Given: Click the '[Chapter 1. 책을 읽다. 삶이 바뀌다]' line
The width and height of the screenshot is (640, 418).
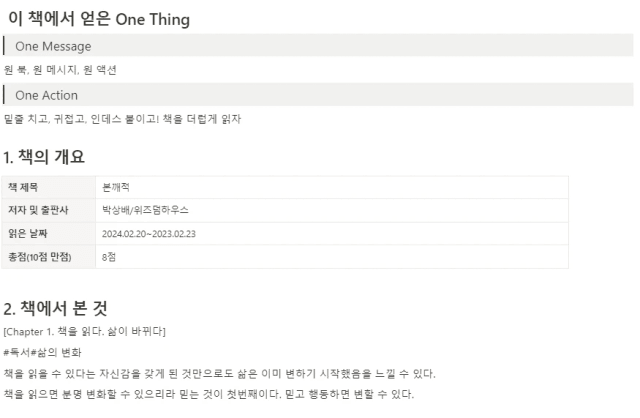Looking at the screenshot, I should tap(84, 331).
